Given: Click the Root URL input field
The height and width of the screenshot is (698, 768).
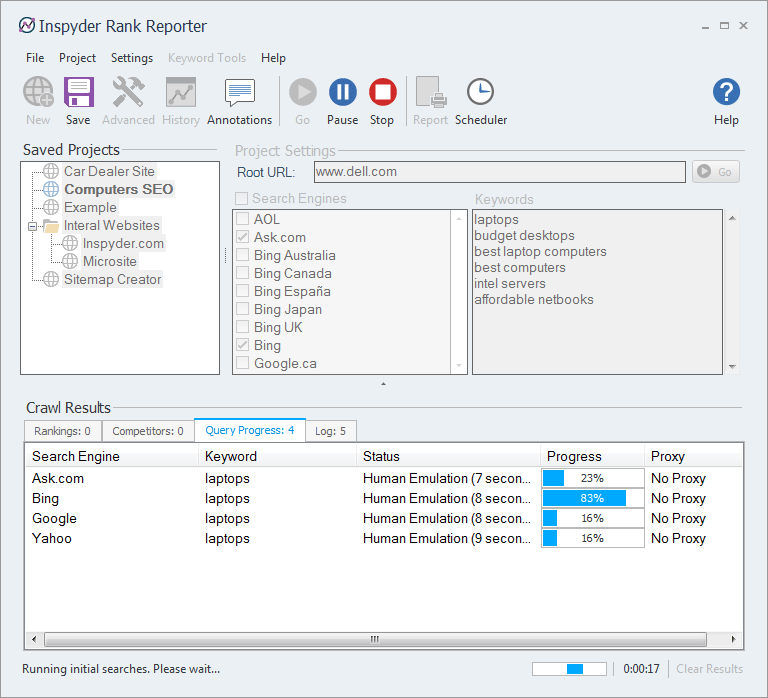Looking at the screenshot, I should click(499, 172).
